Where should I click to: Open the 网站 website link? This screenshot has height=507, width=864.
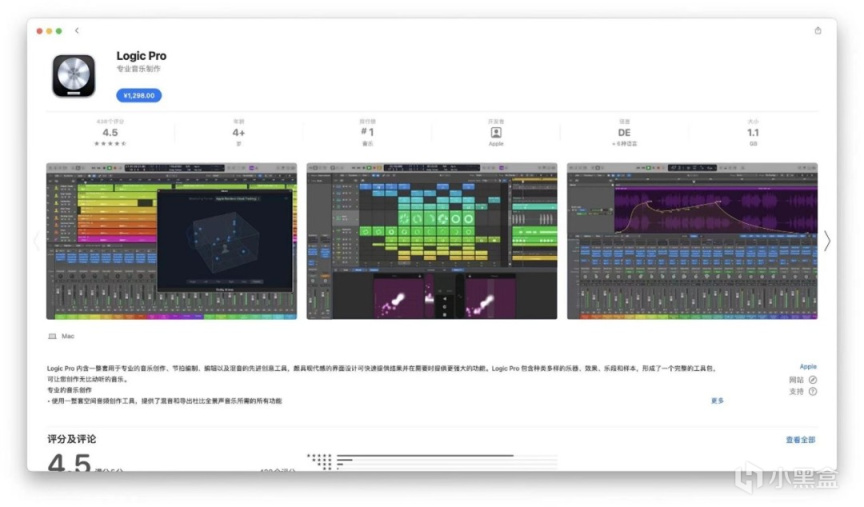click(x=803, y=380)
